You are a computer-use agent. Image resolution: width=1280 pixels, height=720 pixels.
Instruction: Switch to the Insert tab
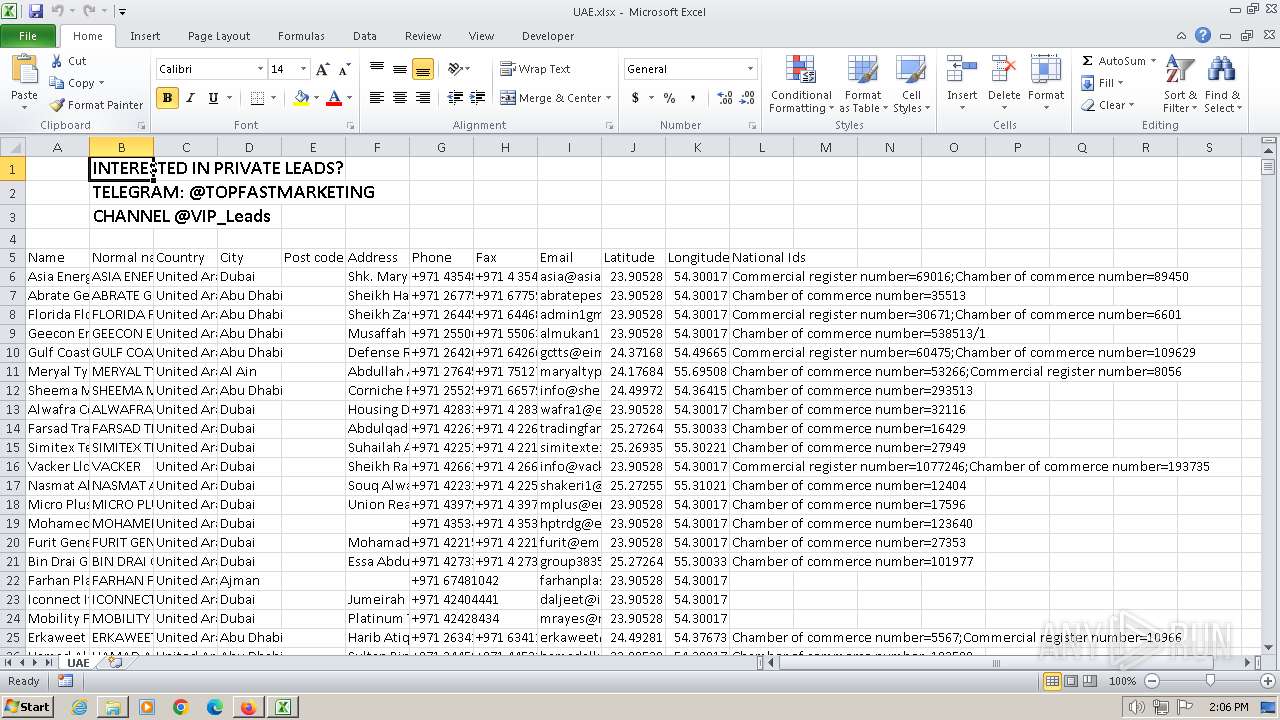(145, 36)
